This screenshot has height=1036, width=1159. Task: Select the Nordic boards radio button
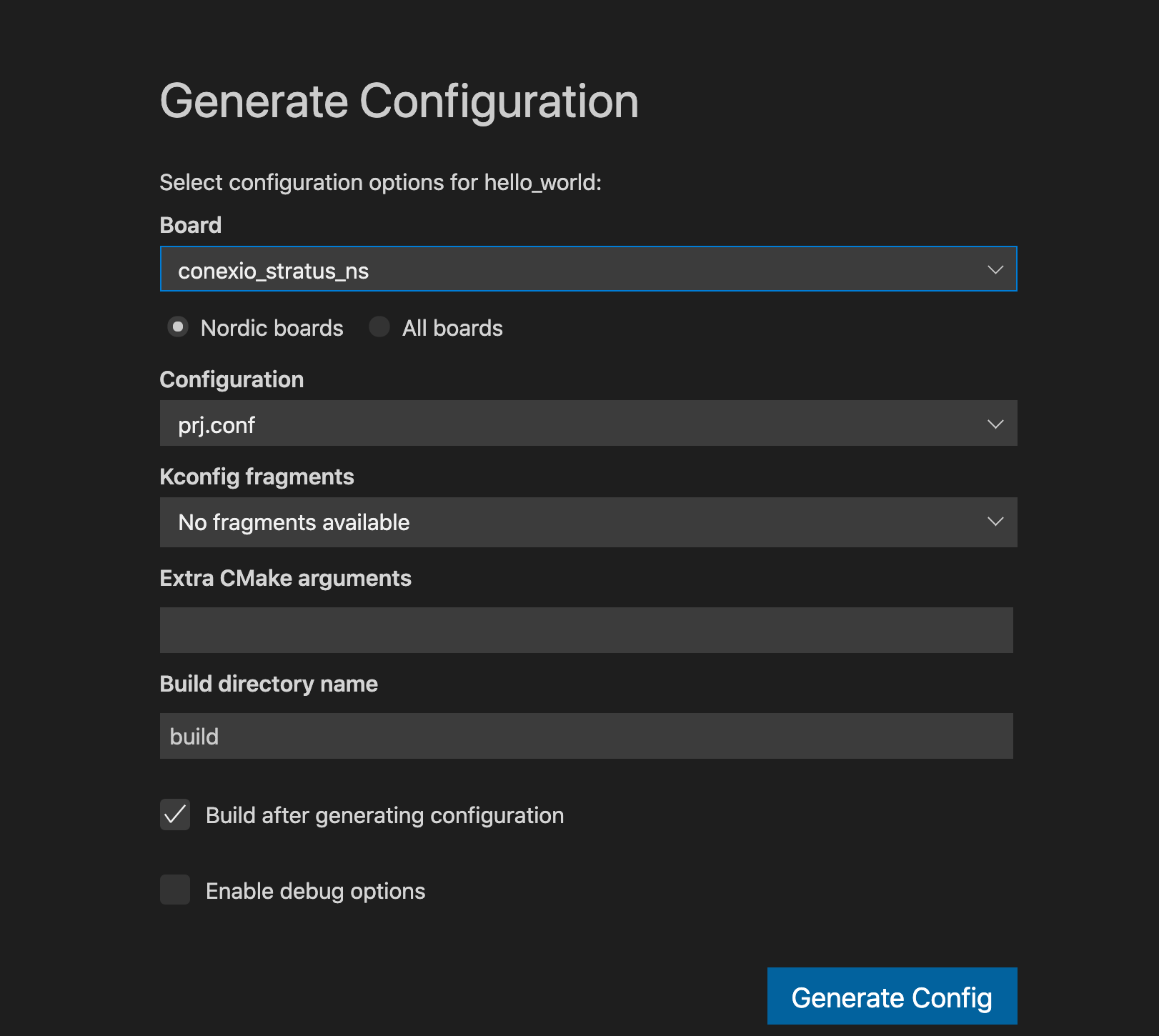click(x=176, y=327)
